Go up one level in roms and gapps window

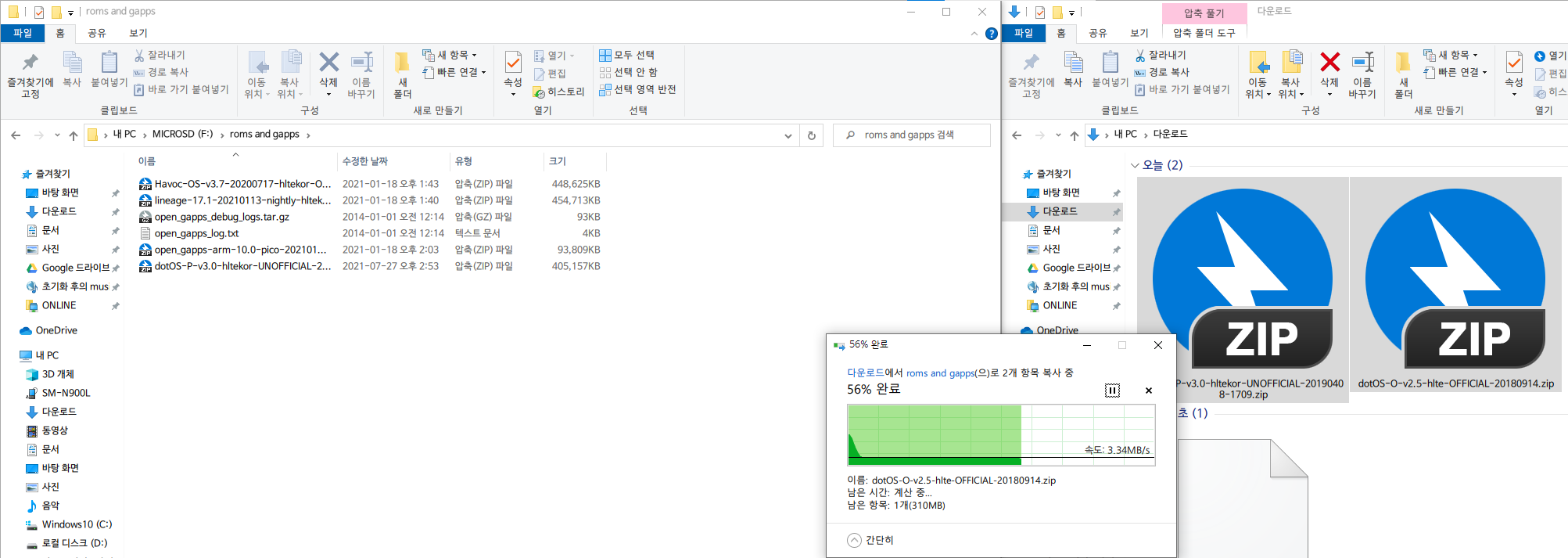point(74,135)
